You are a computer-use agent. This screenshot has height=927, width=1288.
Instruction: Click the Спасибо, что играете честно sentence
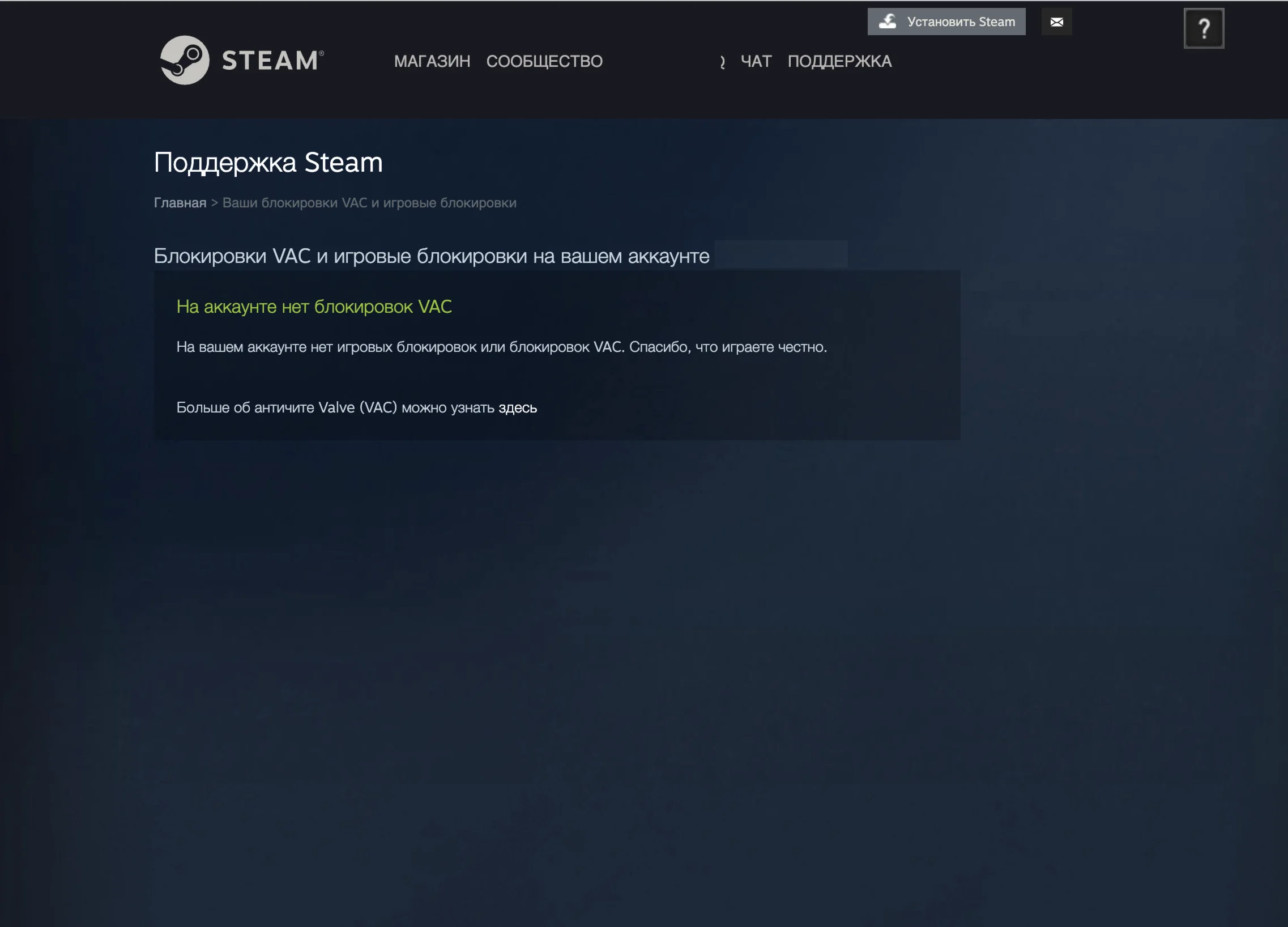pyautogui.click(x=727, y=347)
